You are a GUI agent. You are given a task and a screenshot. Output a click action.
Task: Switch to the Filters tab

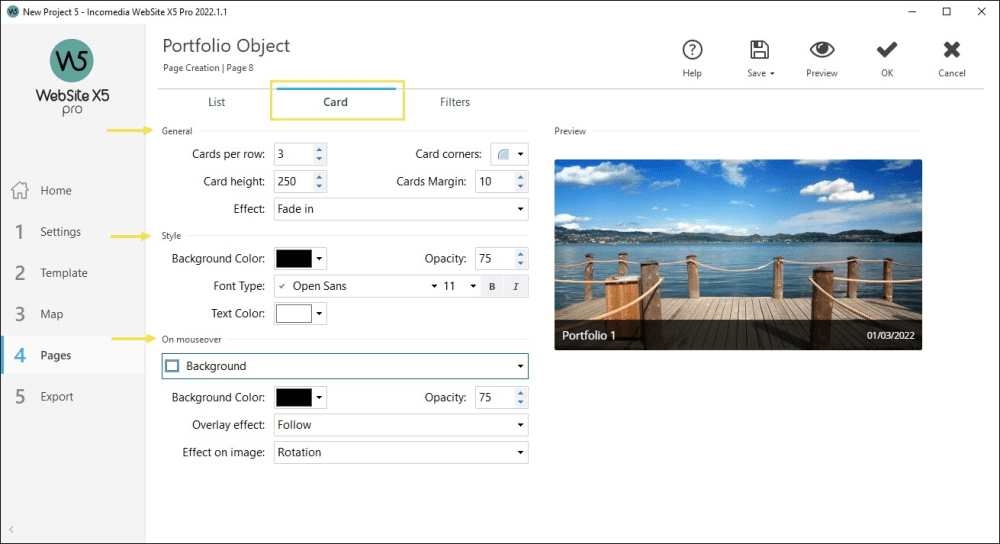pyautogui.click(x=454, y=102)
